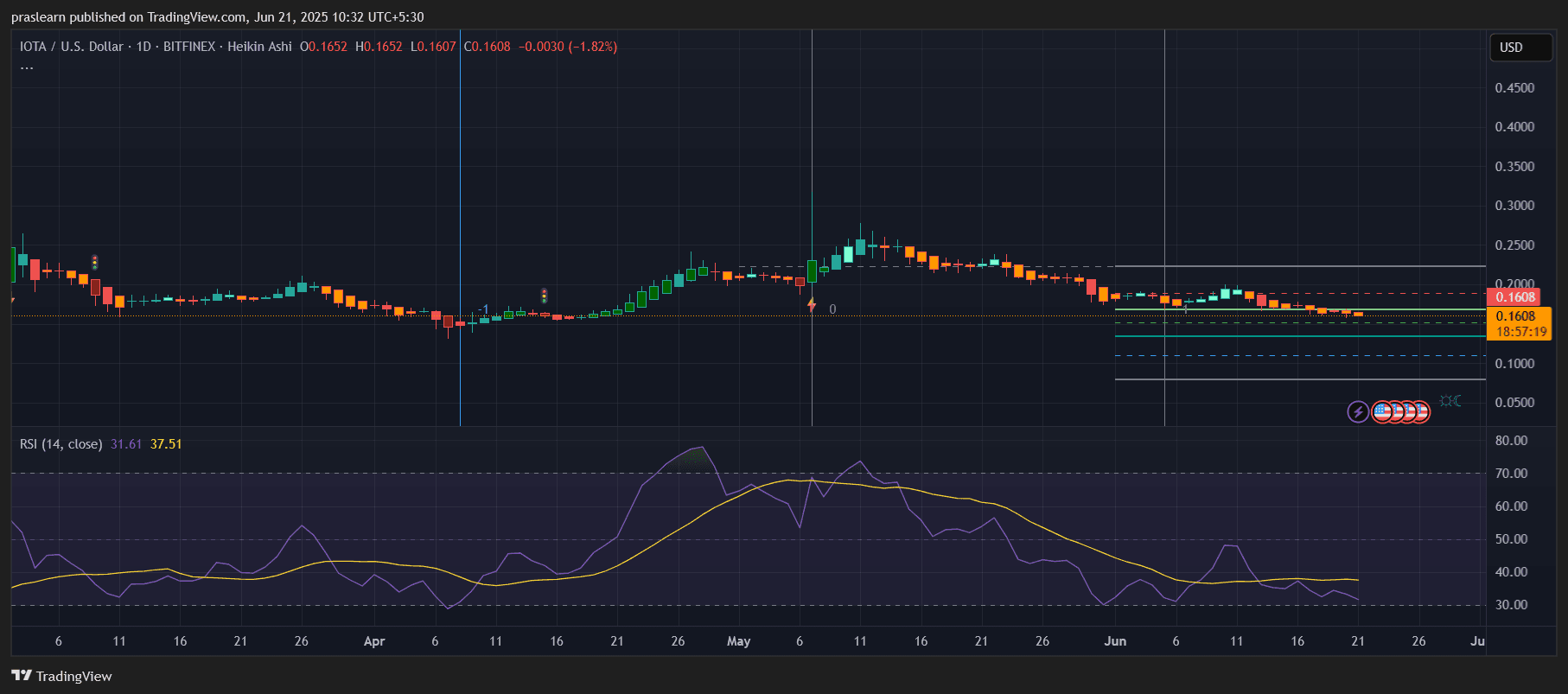The height and width of the screenshot is (694, 1568).
Task: Click the rightmost US flag event icon
Action: point(1420,412)
